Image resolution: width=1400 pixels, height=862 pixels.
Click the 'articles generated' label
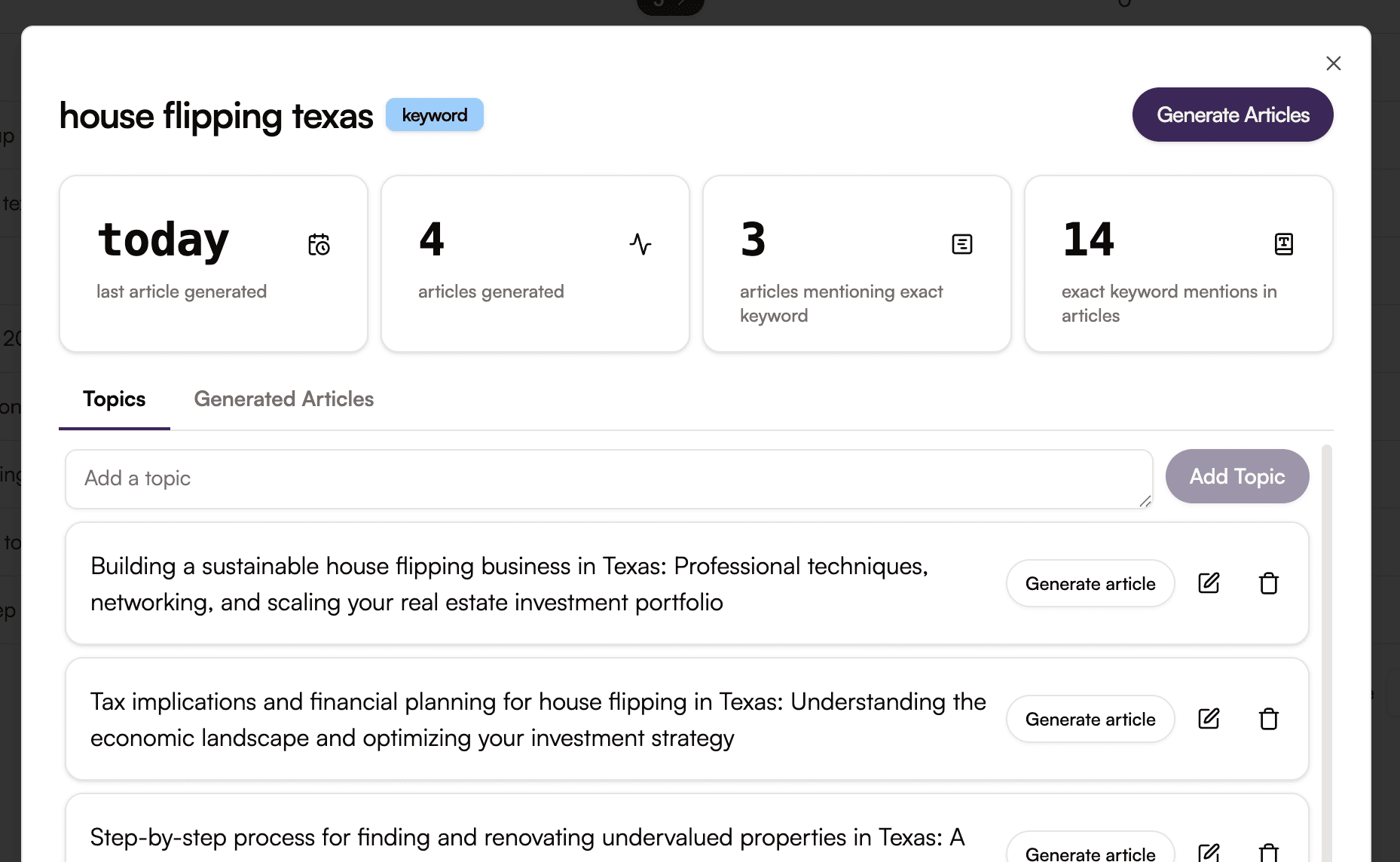click(x=491, y=292)
